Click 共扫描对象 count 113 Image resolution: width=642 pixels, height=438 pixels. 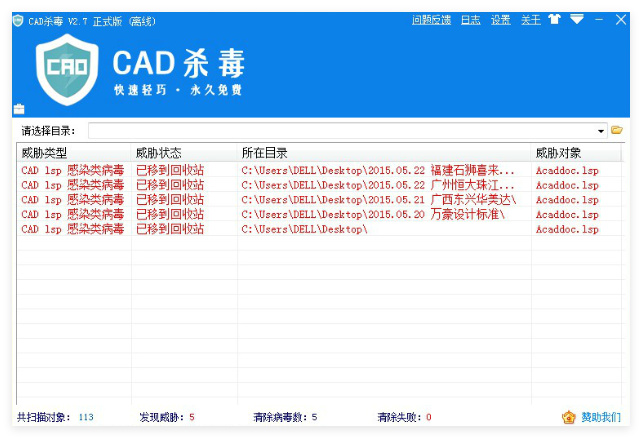pos(86,417)
